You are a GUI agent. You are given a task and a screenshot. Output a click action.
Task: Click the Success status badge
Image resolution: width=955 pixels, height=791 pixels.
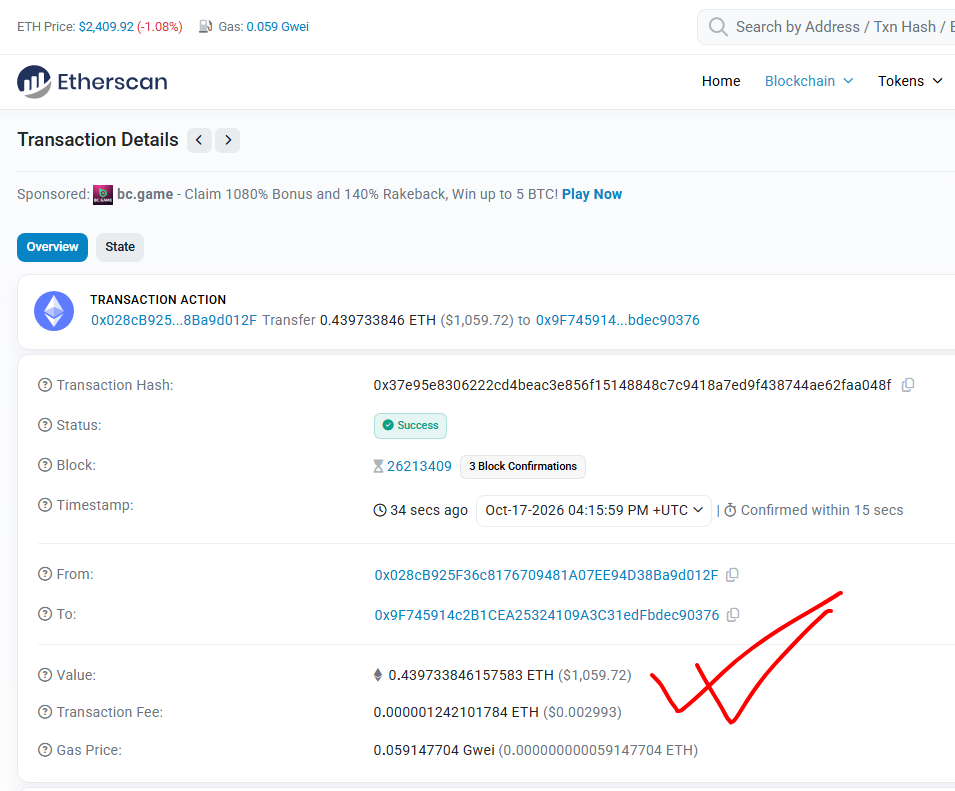point(411,426)
